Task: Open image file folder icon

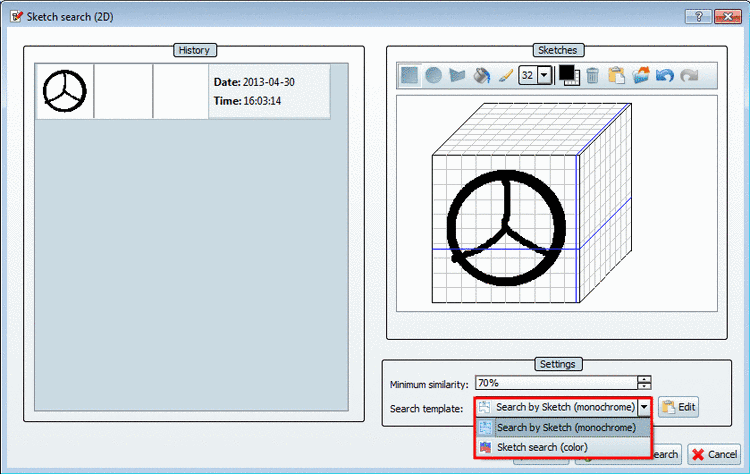Action: tap(640, 75)
